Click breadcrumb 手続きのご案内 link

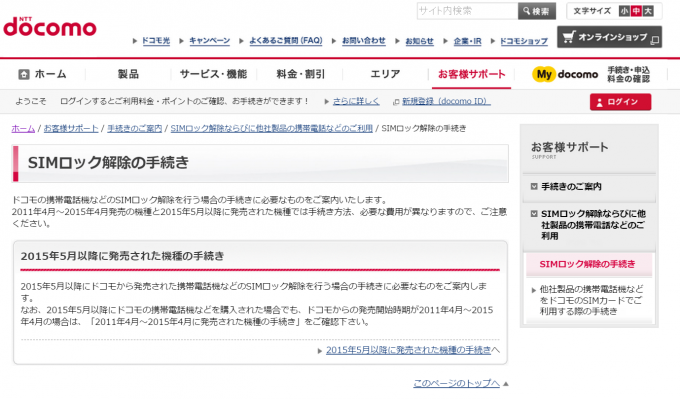tap(134, 128)
